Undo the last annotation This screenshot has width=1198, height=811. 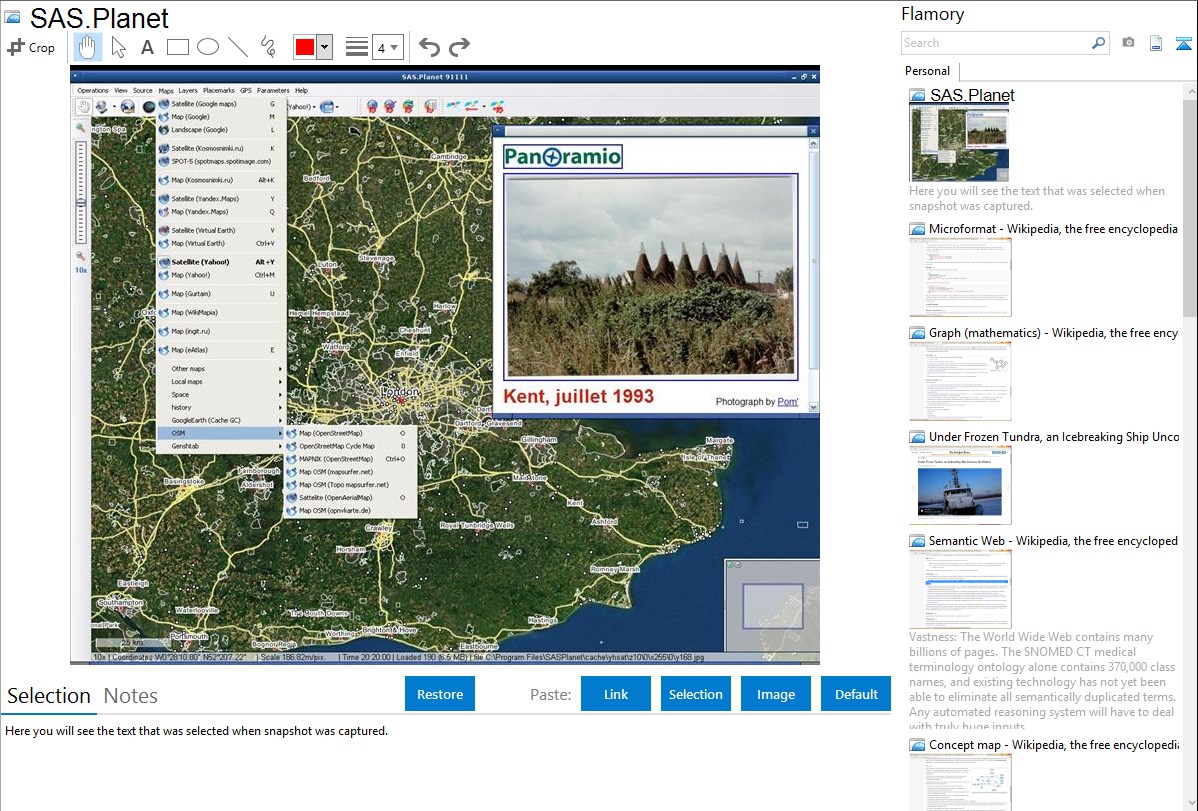coord(429,47)
